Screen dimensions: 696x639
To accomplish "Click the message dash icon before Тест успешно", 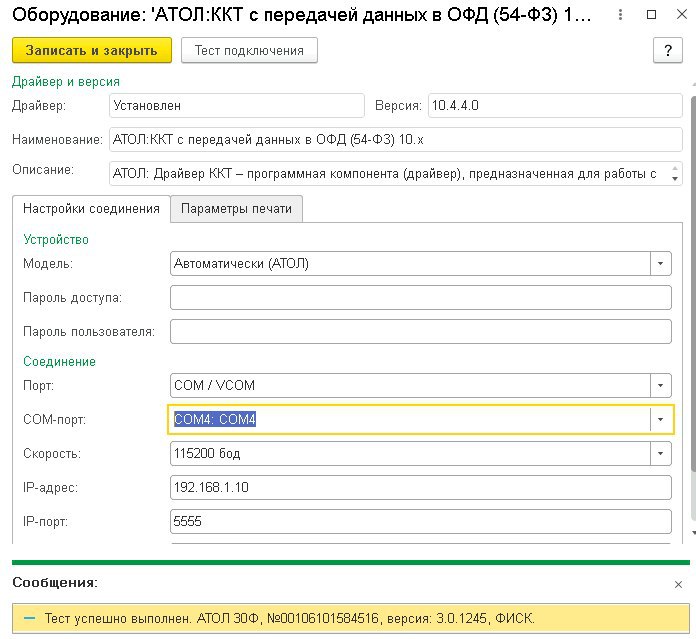I will (29, 618).
